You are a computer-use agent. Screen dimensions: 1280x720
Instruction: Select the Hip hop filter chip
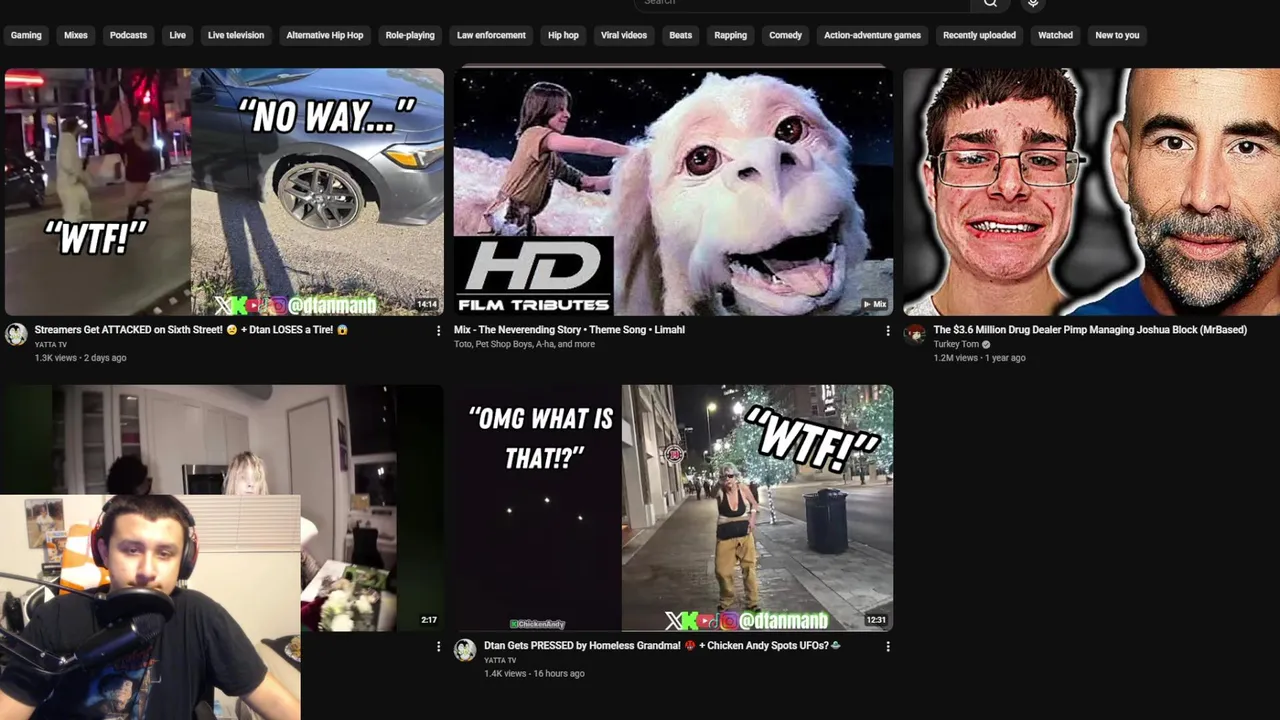point(563,35)
